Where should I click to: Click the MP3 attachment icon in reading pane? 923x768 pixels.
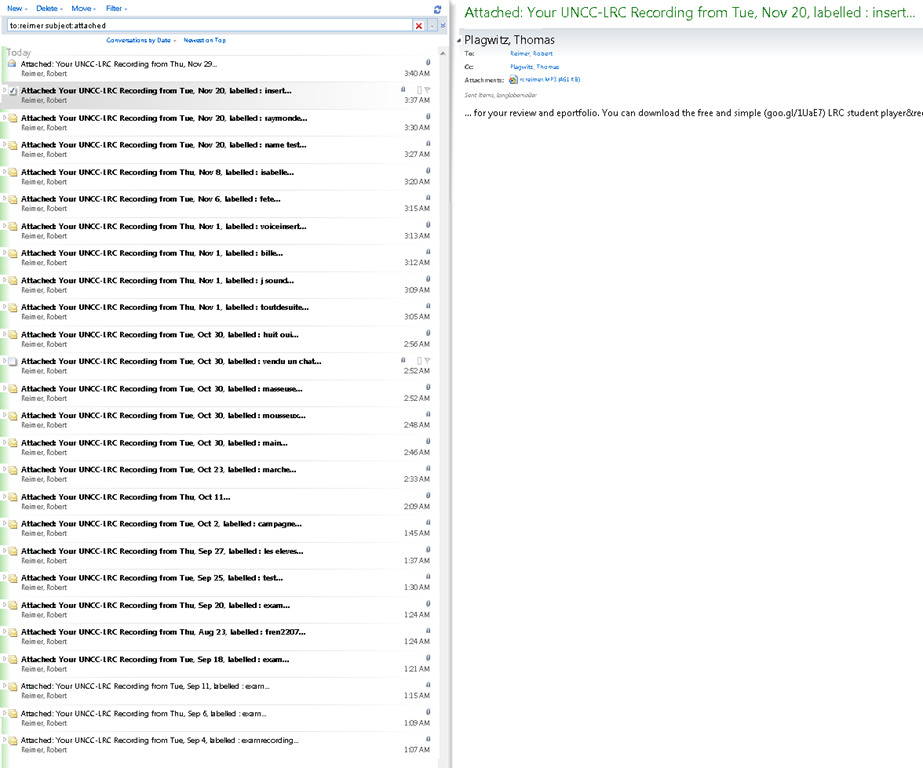click(x=513, y=79)
